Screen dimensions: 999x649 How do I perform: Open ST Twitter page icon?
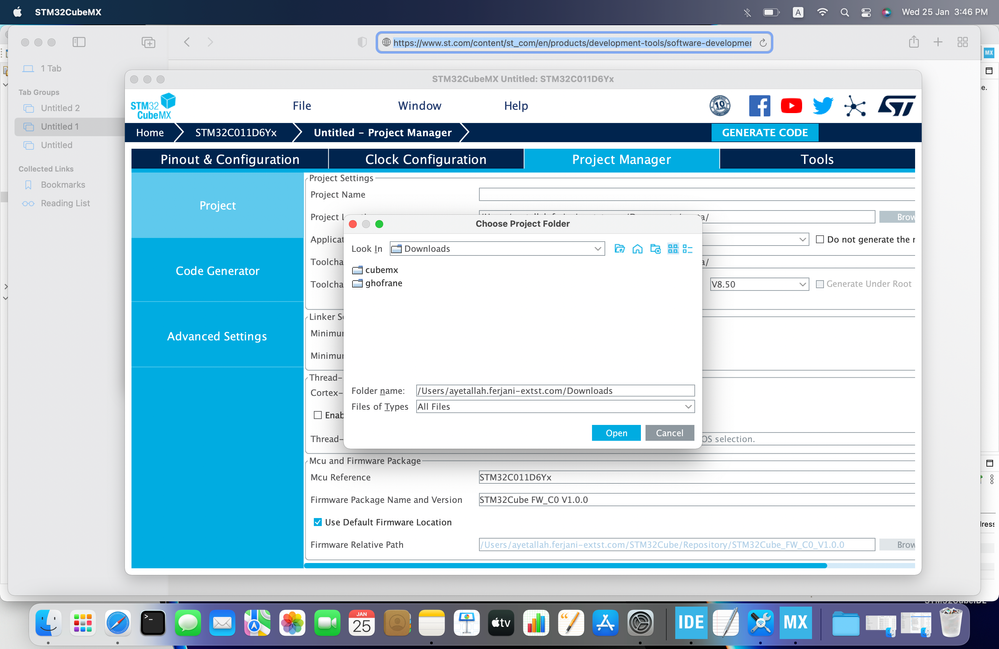click(x=823, y=106)
